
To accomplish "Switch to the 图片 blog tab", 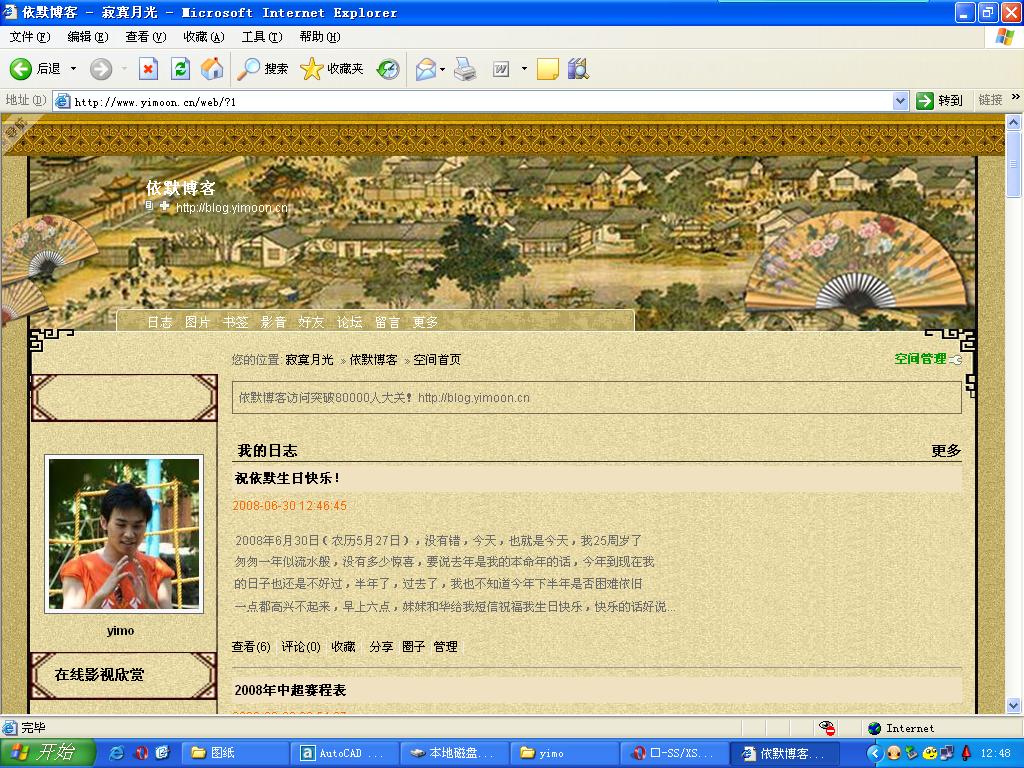I will [197, 322].
